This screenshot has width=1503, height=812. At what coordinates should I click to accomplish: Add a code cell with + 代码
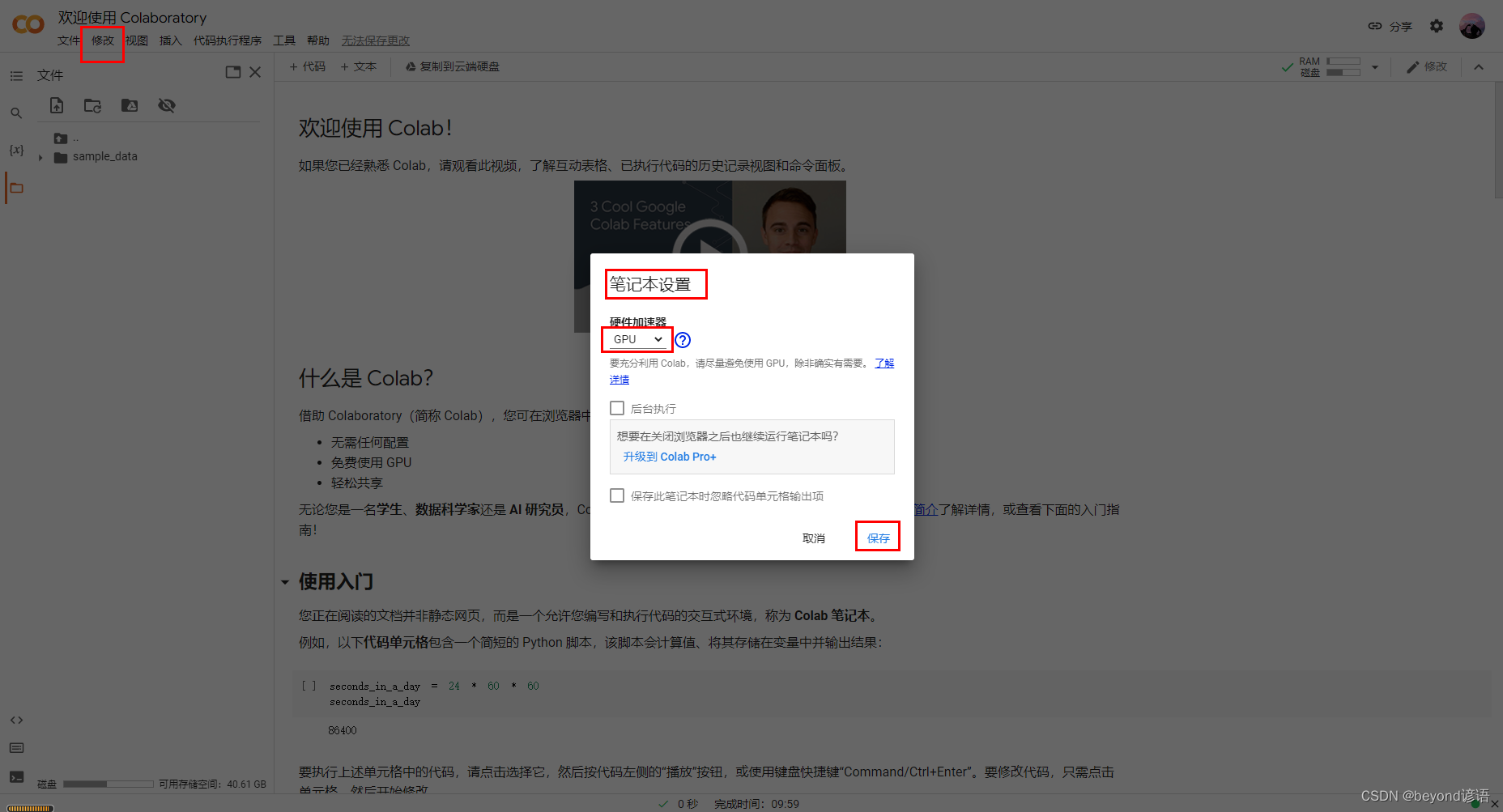308,66
